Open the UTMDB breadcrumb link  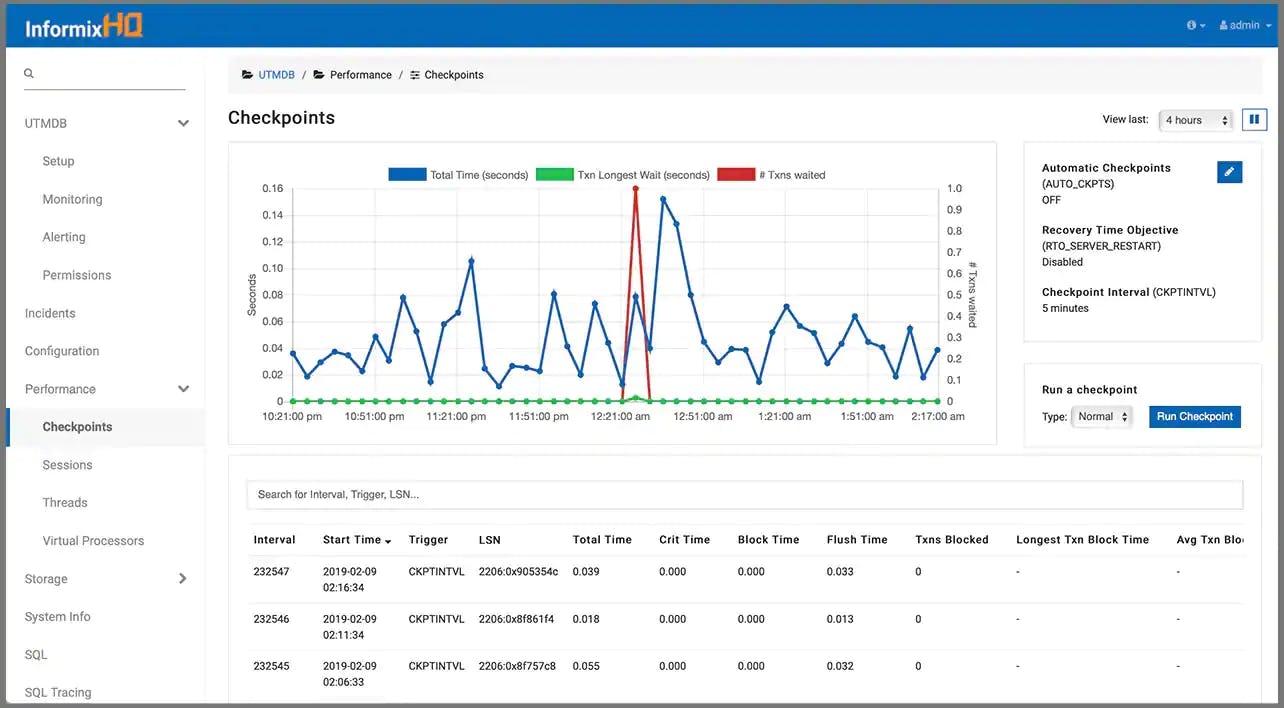coord(276,74)
